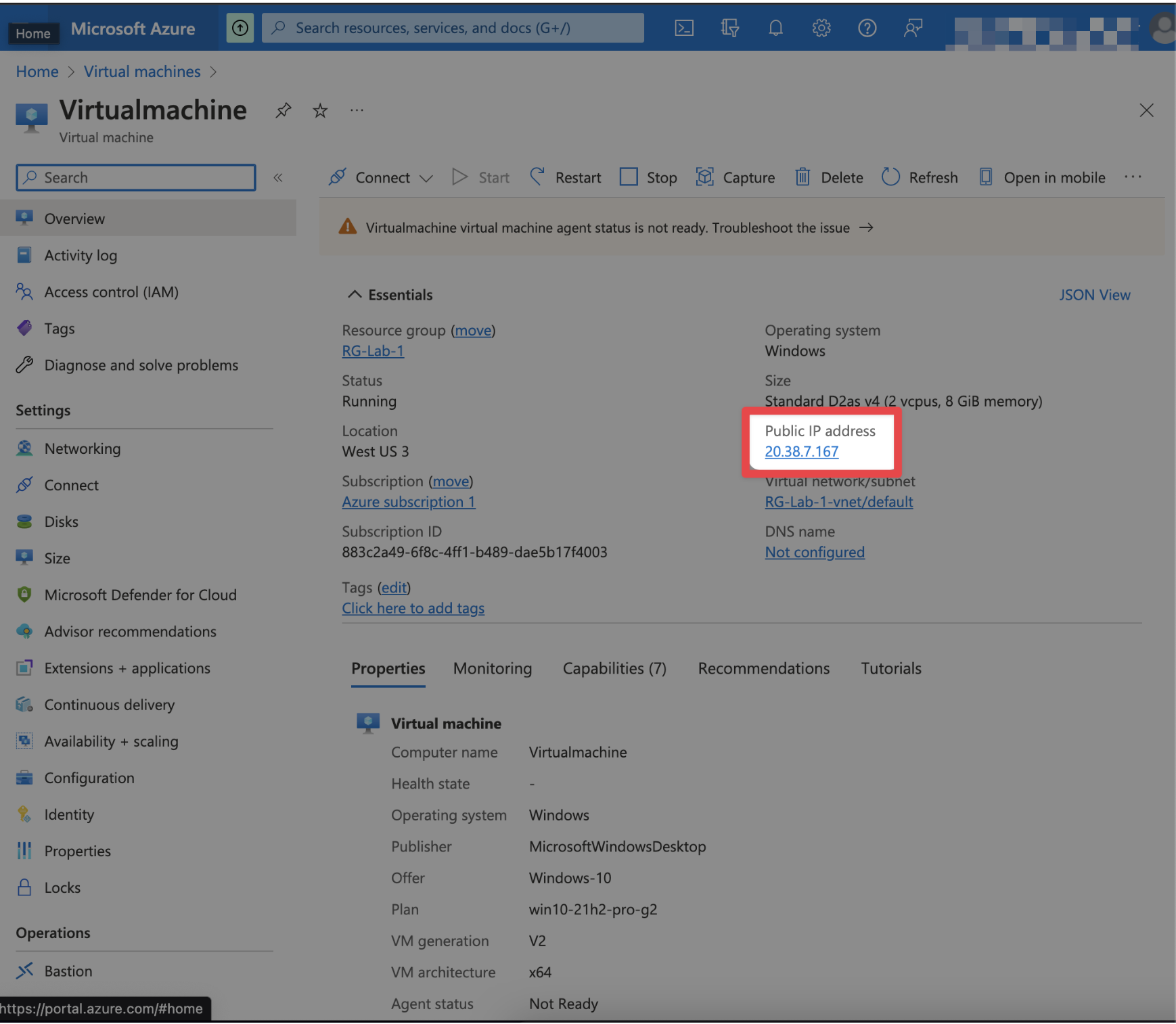Collapse the left sidebar menu

pyautogui.click(x=278, y=177)
